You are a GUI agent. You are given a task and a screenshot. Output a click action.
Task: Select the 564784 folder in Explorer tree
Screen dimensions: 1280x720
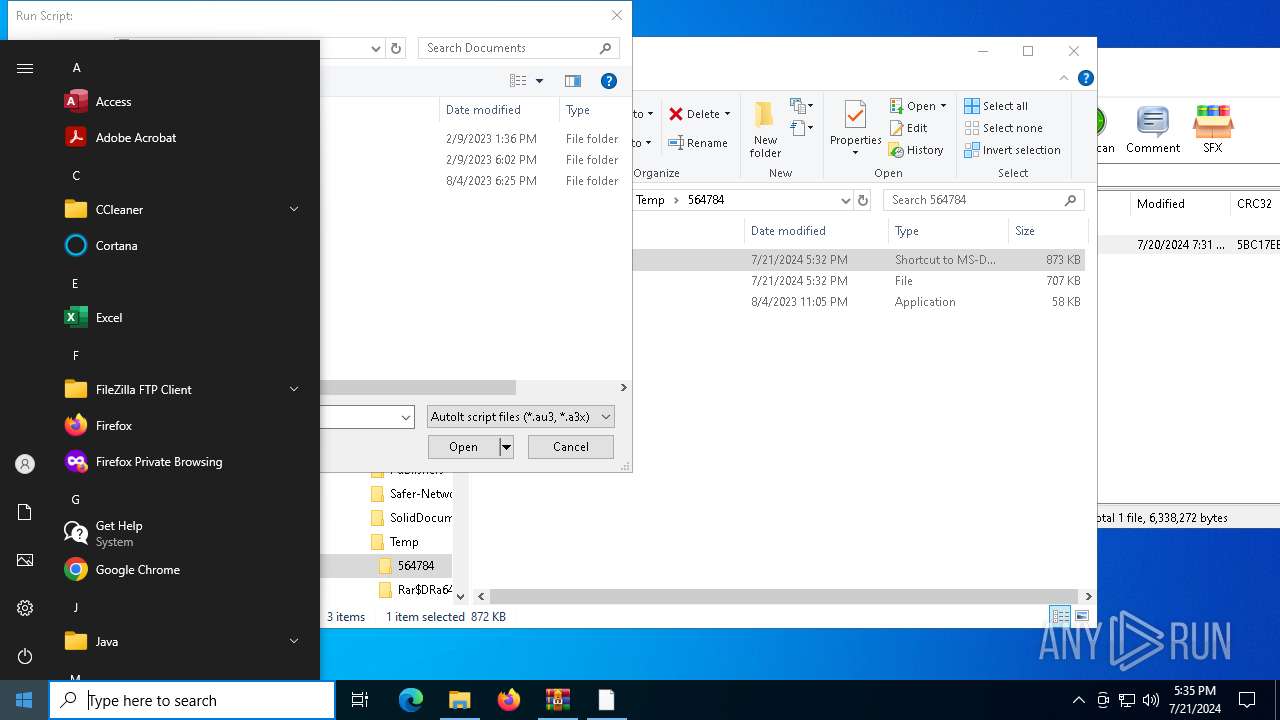point(416,566)
